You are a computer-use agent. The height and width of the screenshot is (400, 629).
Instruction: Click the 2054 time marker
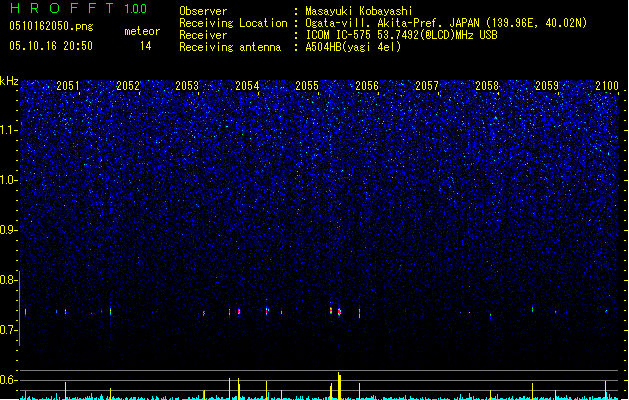click(x=247, y=86)
